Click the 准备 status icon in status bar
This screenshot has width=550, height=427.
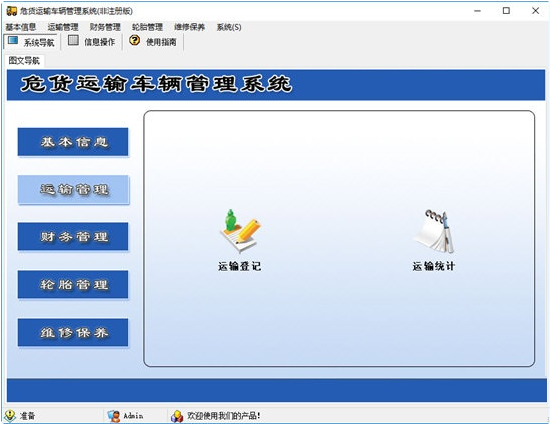pos(10,416)
